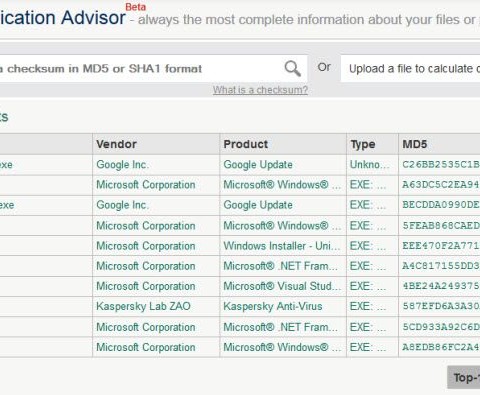This screenshot has width=480, height=395.
Task: Open the 'What is a checksum?' link
Action: (260, 90)
